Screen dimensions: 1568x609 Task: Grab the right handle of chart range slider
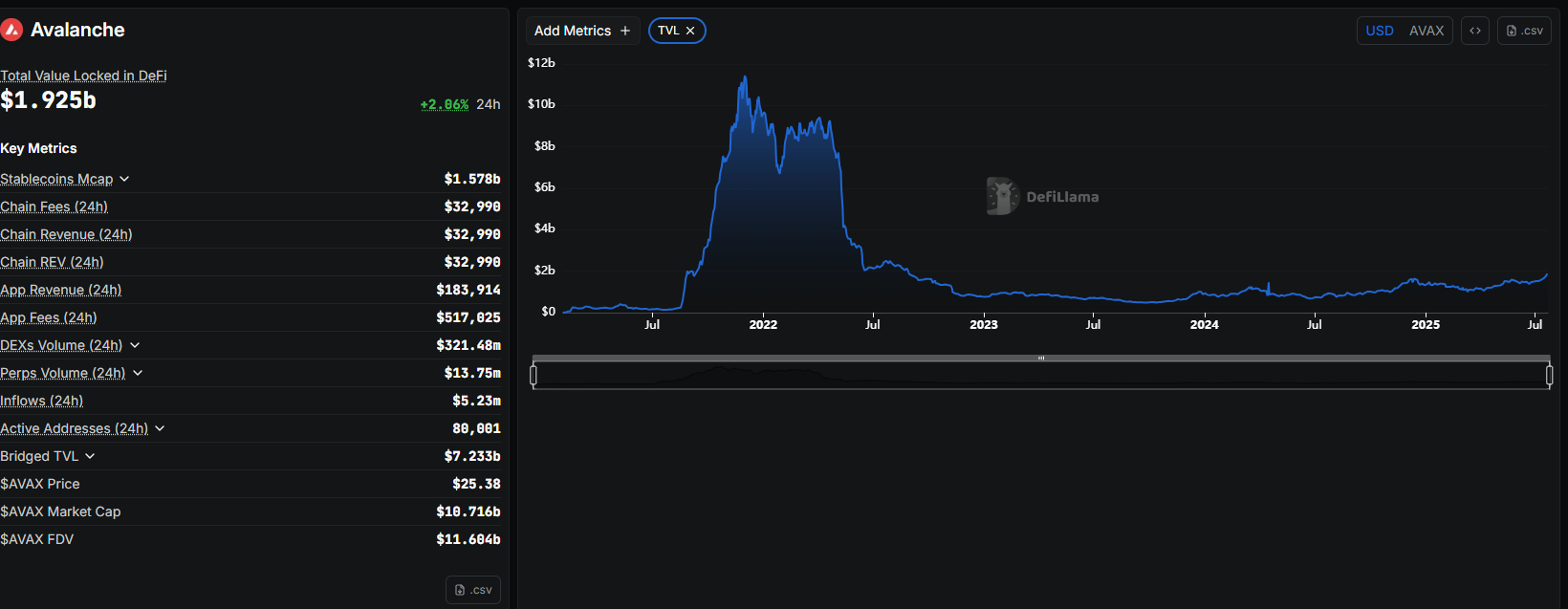tap(1549, 375)
